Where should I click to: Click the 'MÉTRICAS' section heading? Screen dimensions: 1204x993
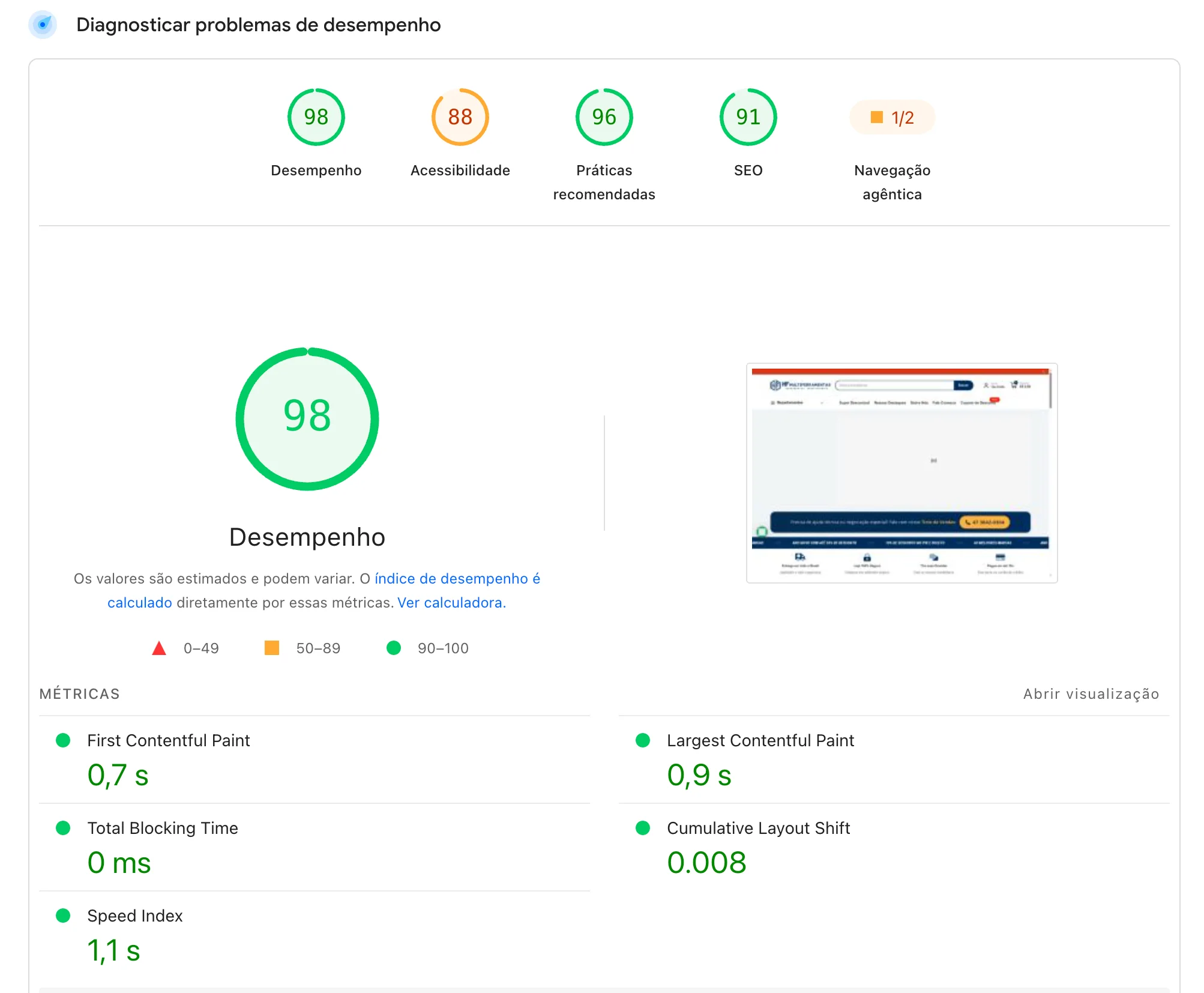[79, 694]
